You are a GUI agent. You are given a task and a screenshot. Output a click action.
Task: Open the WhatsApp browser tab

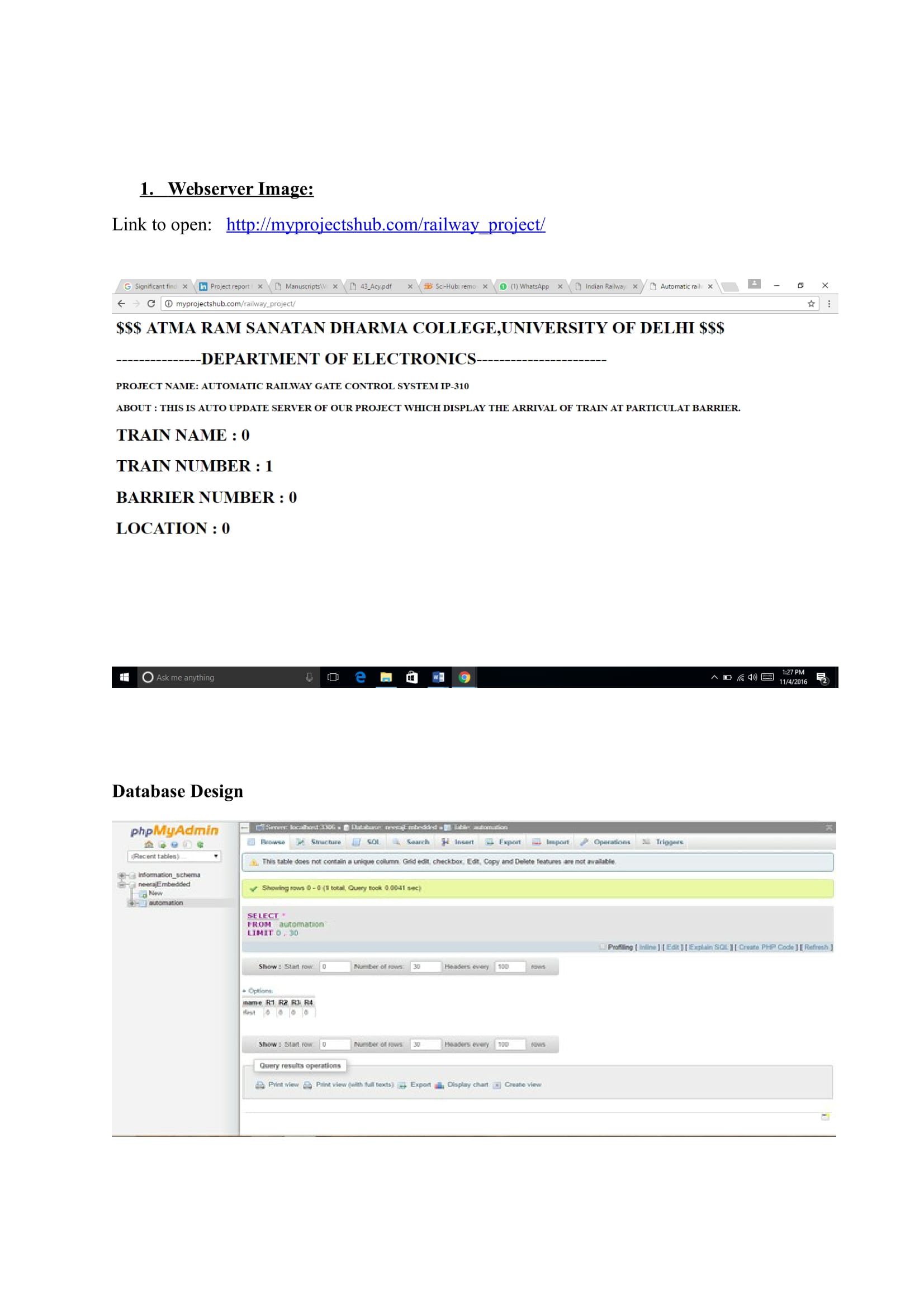tap(529, 286)
